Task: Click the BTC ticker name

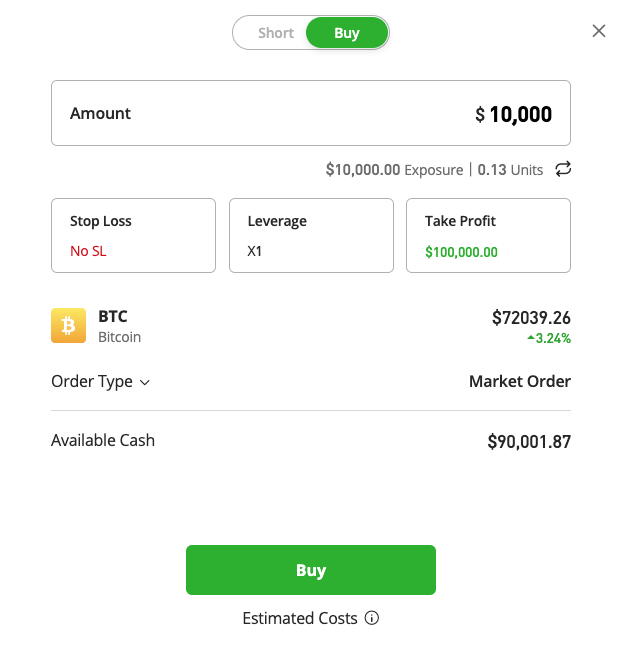Action: coord(113,317)
